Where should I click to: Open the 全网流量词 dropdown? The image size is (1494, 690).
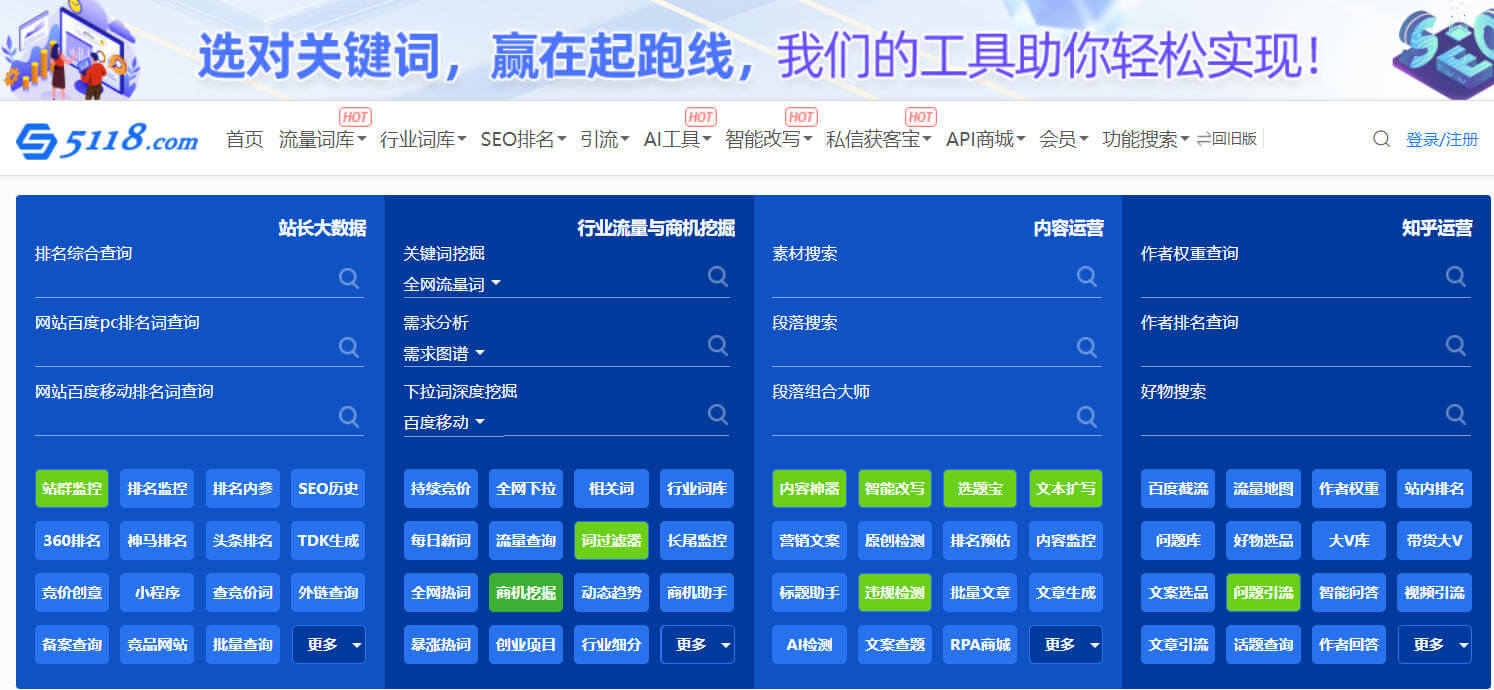(x=452, y=285)
